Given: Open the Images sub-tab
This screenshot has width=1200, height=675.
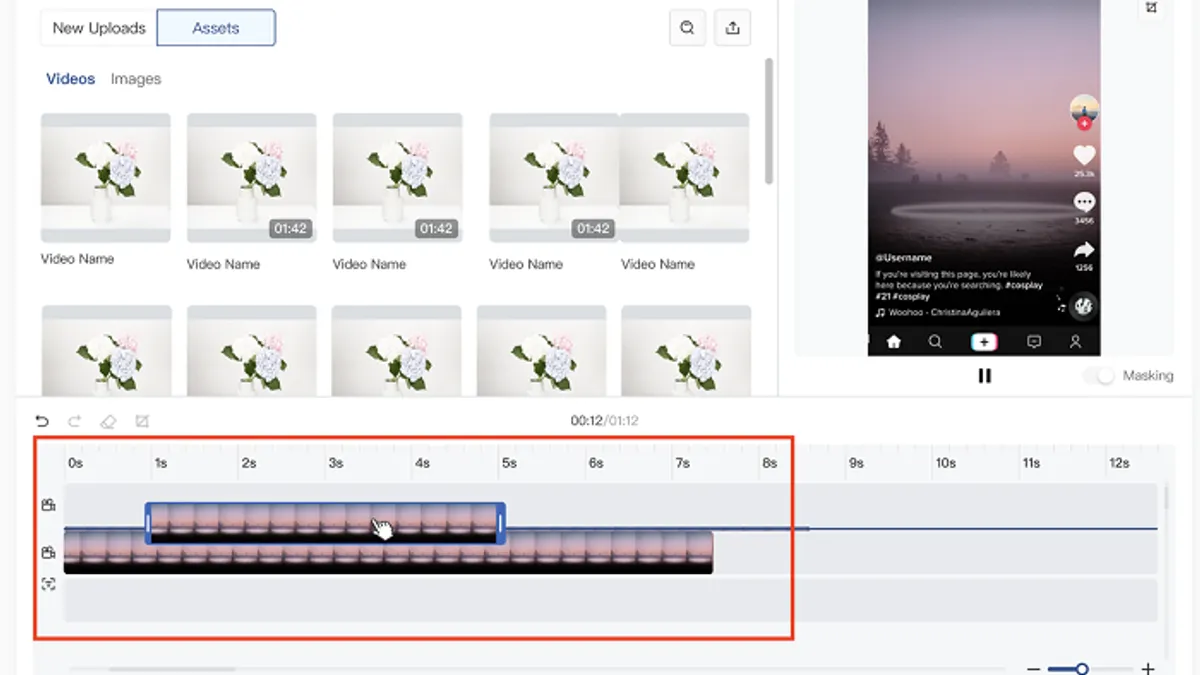Looking at the screenshot, I should 136,79.
